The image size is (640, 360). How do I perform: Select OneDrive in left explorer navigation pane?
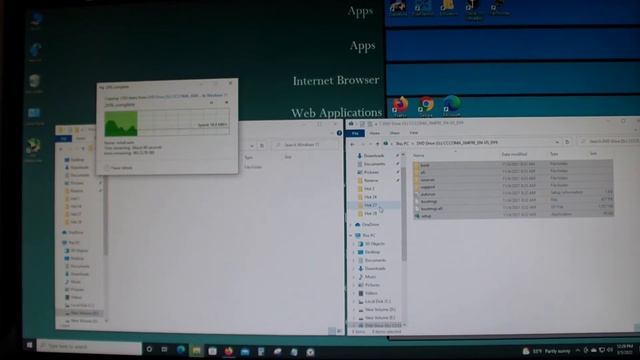point(75,233)
